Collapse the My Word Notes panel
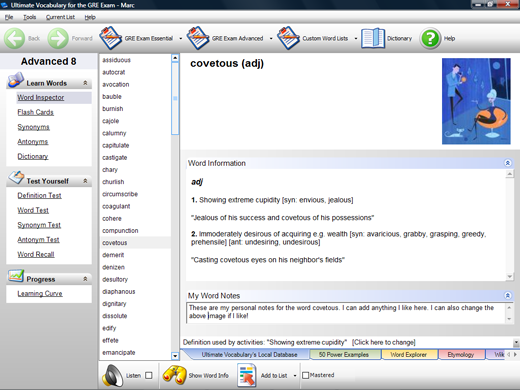The image size is (520, 390). click(508, 295)
